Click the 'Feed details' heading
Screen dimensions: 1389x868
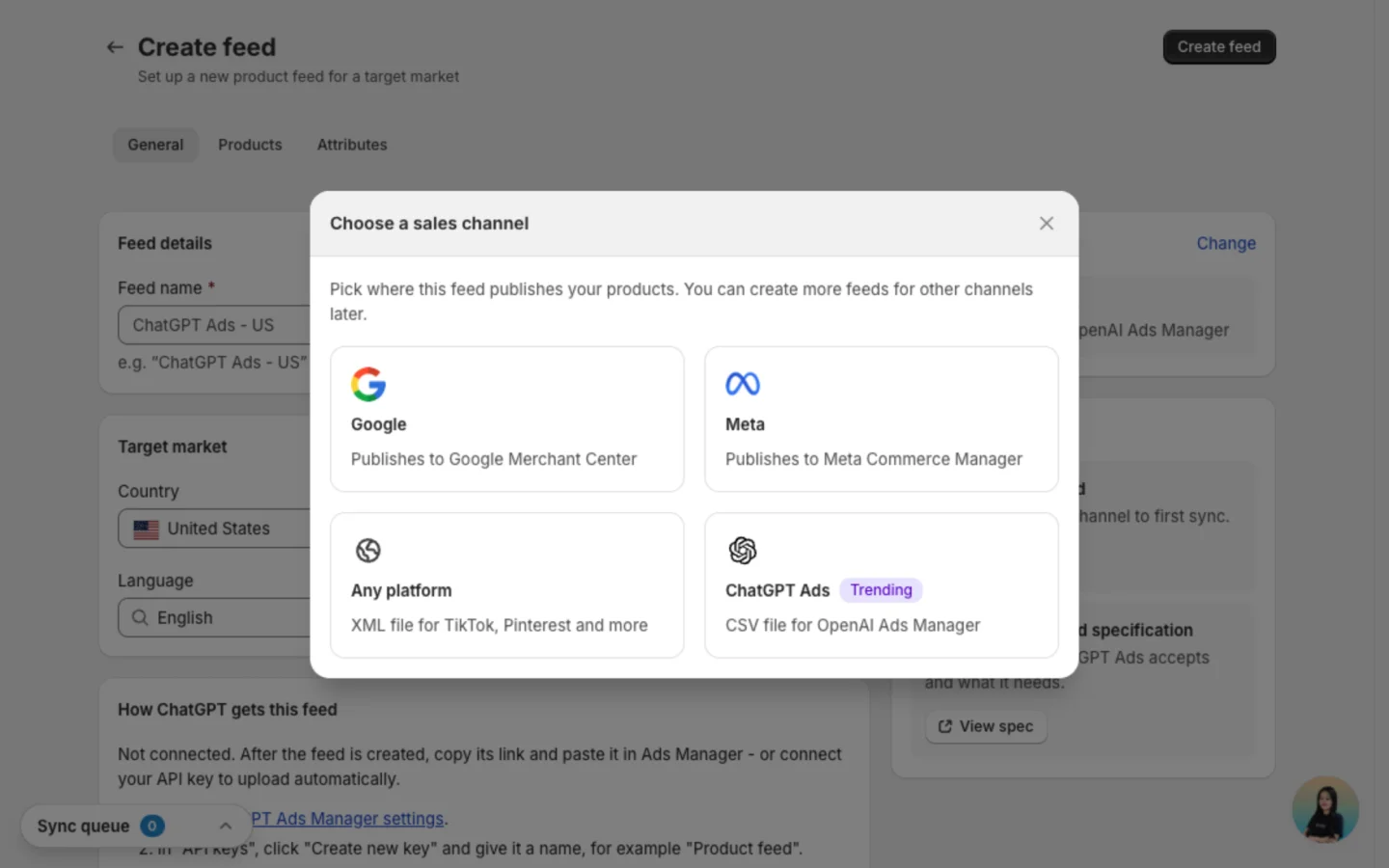165,243
